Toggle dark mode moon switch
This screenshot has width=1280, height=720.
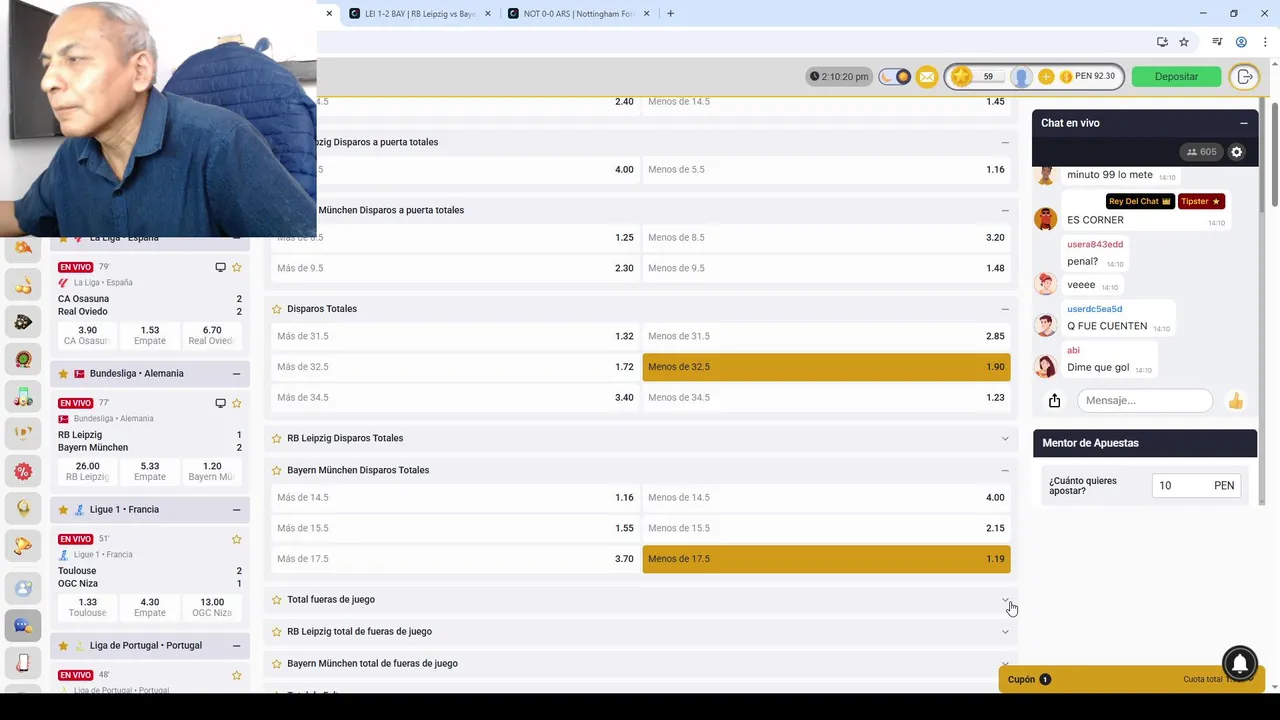tap(895, 77)
